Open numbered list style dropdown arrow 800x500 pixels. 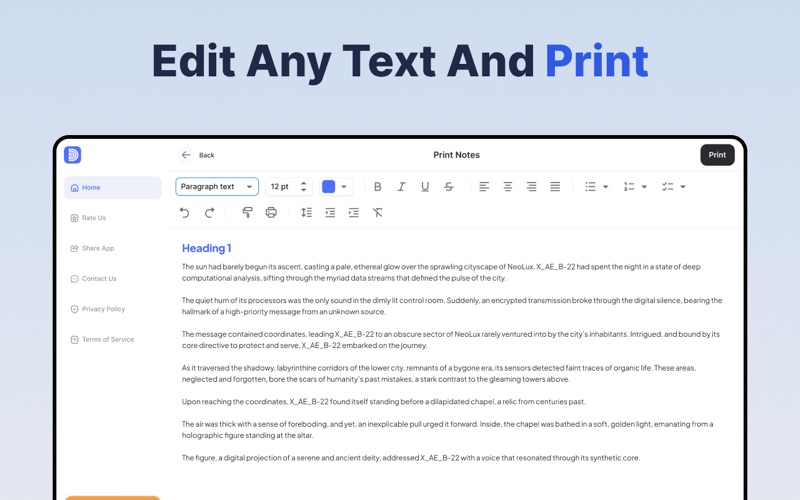[x=644, y=187]
